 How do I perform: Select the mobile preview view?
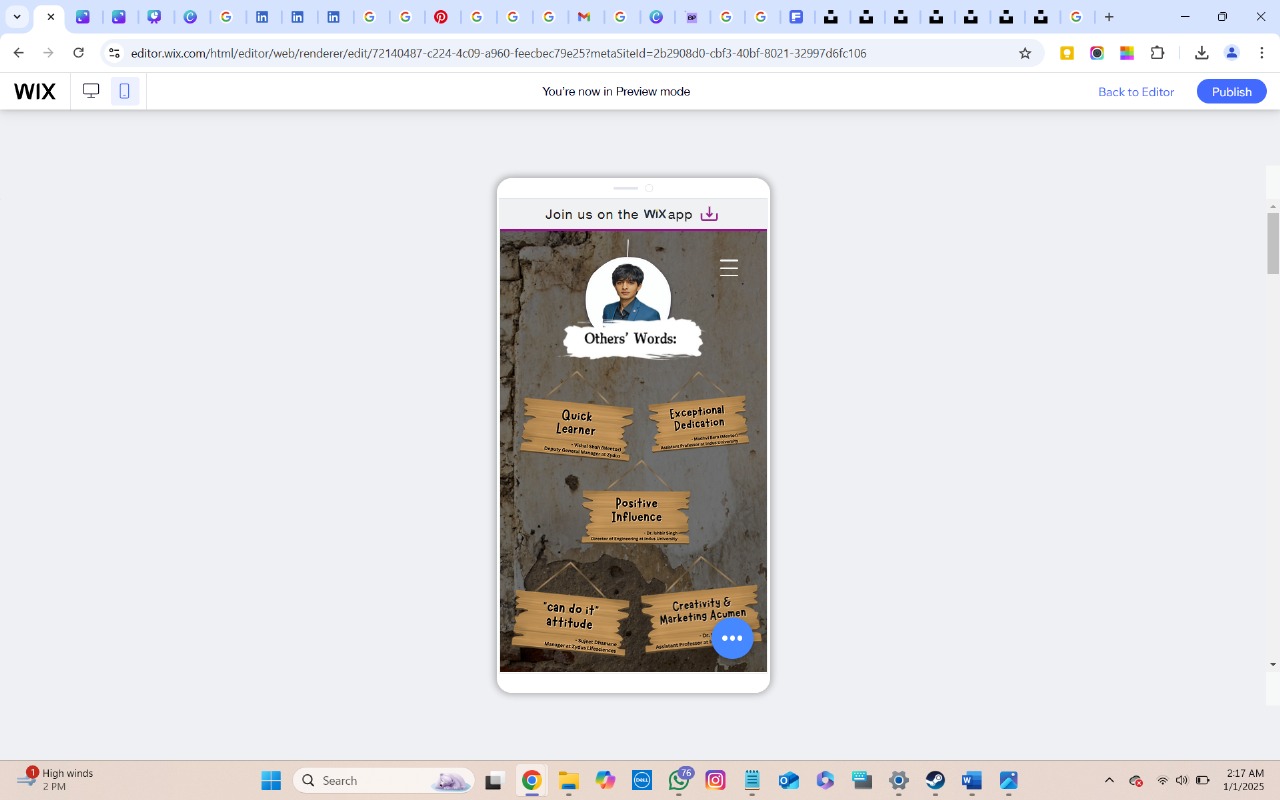(124, 91)
